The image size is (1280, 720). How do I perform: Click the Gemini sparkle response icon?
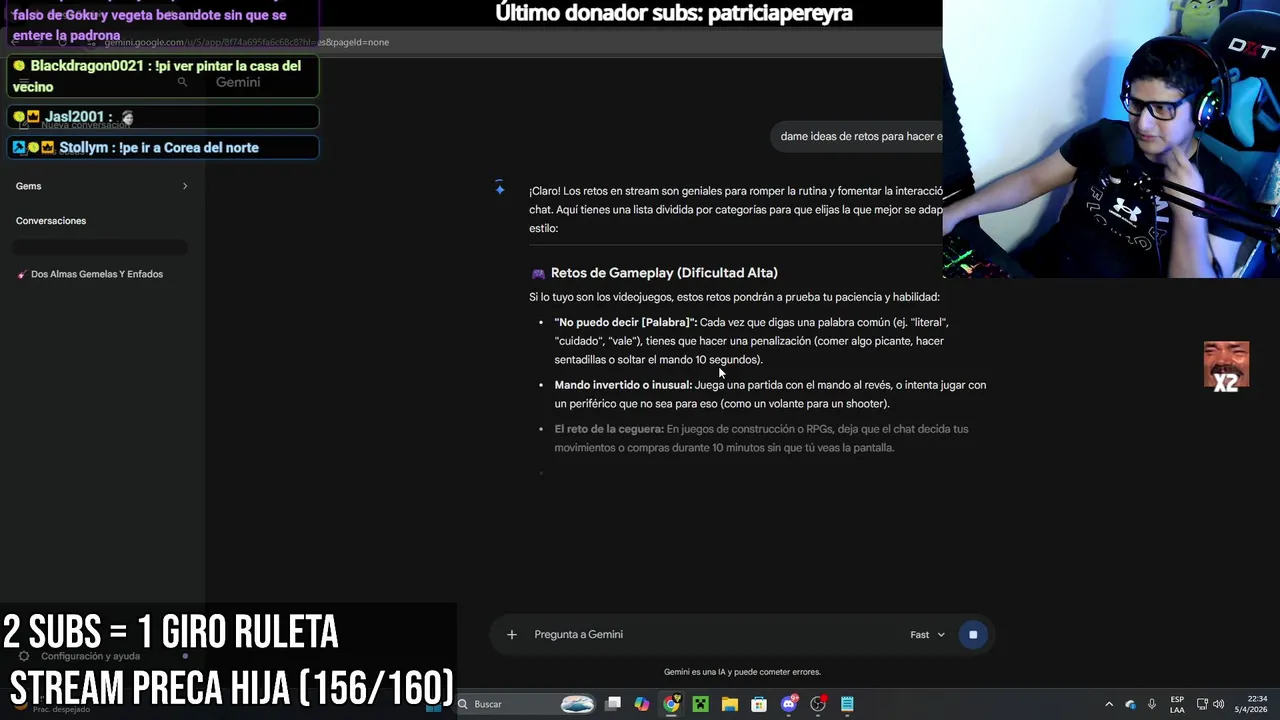500,188
